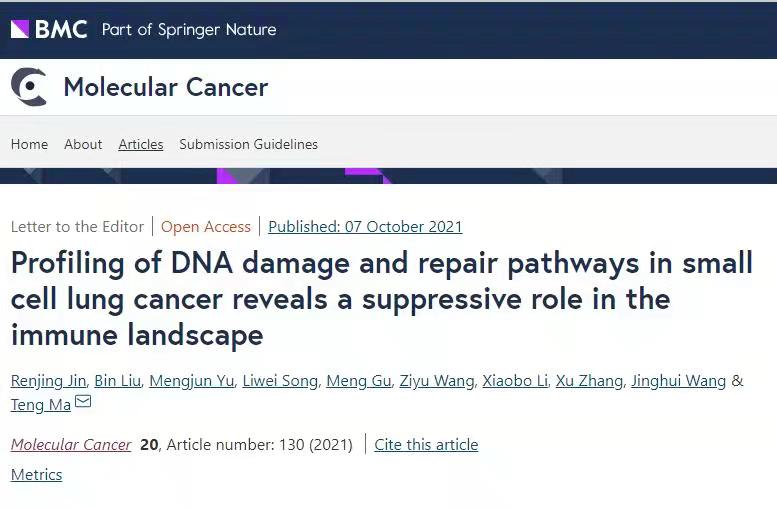View author Liwei Song details
777x509 pixels.
280,381
